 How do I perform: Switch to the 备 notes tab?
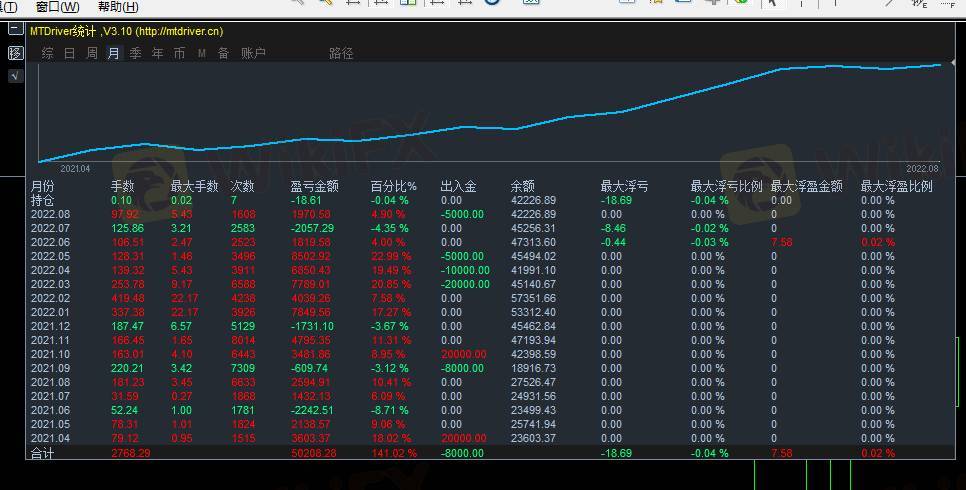pyautogui.click(x=224, y=53)
